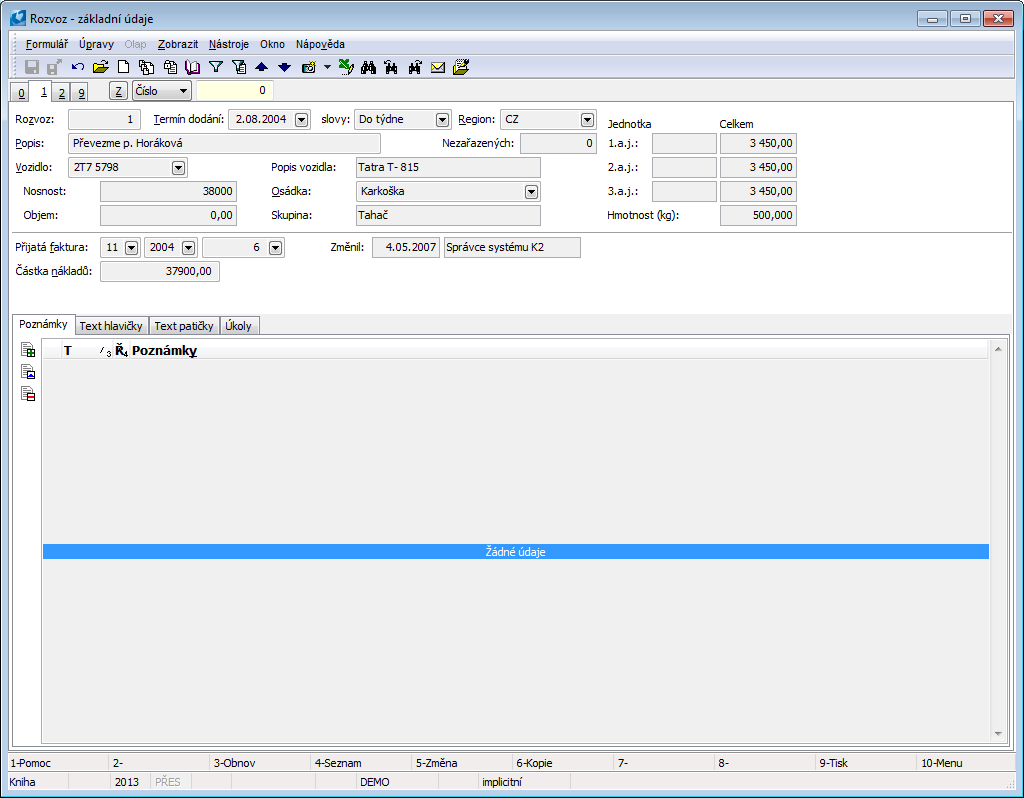Click the red-lined documents icon

tap(170, 67)
